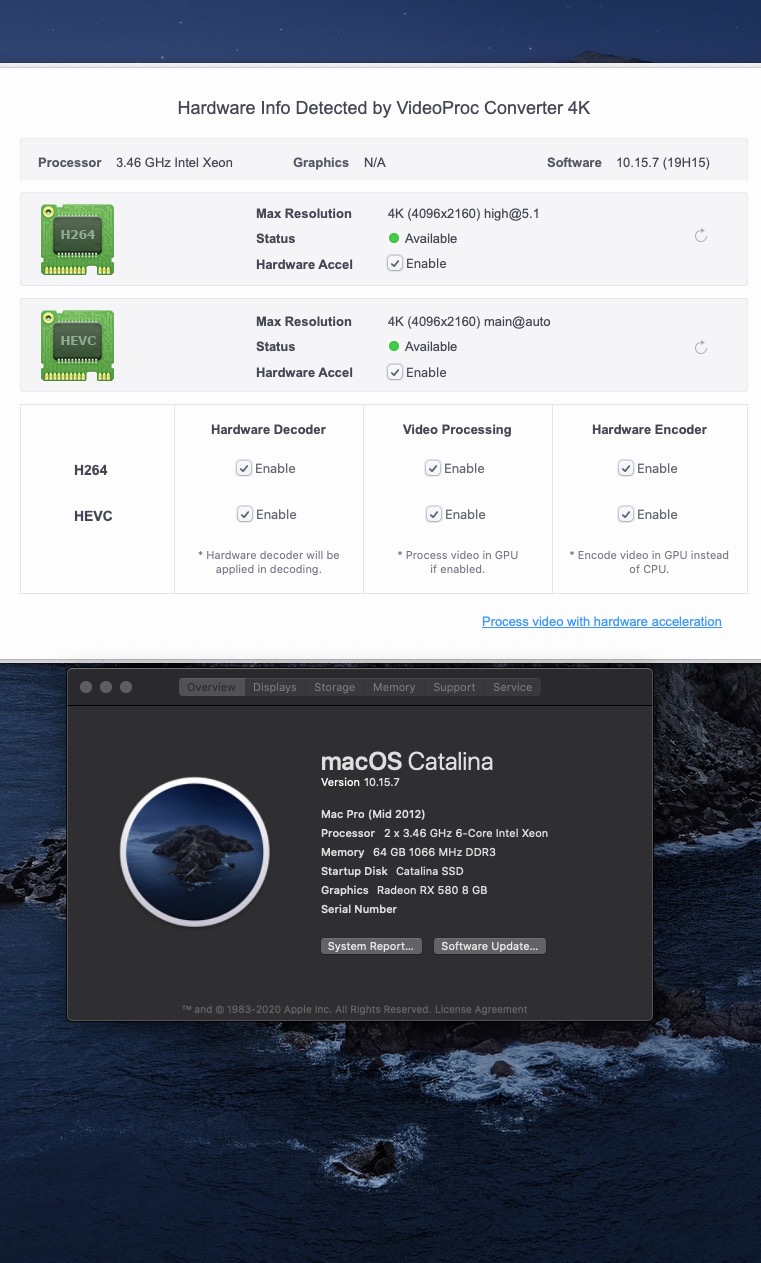Open the Support tab

pos(454,687)
